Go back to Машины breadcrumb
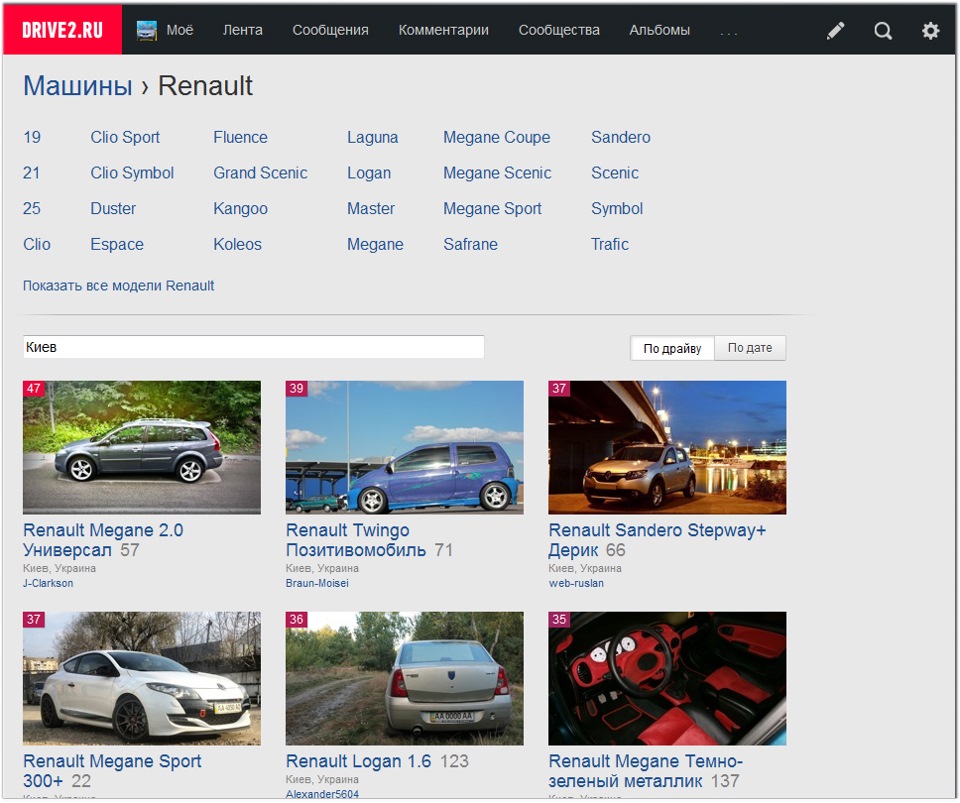This screenshot has width=960, height=803. pyautogui.click(x=78, y=86)
